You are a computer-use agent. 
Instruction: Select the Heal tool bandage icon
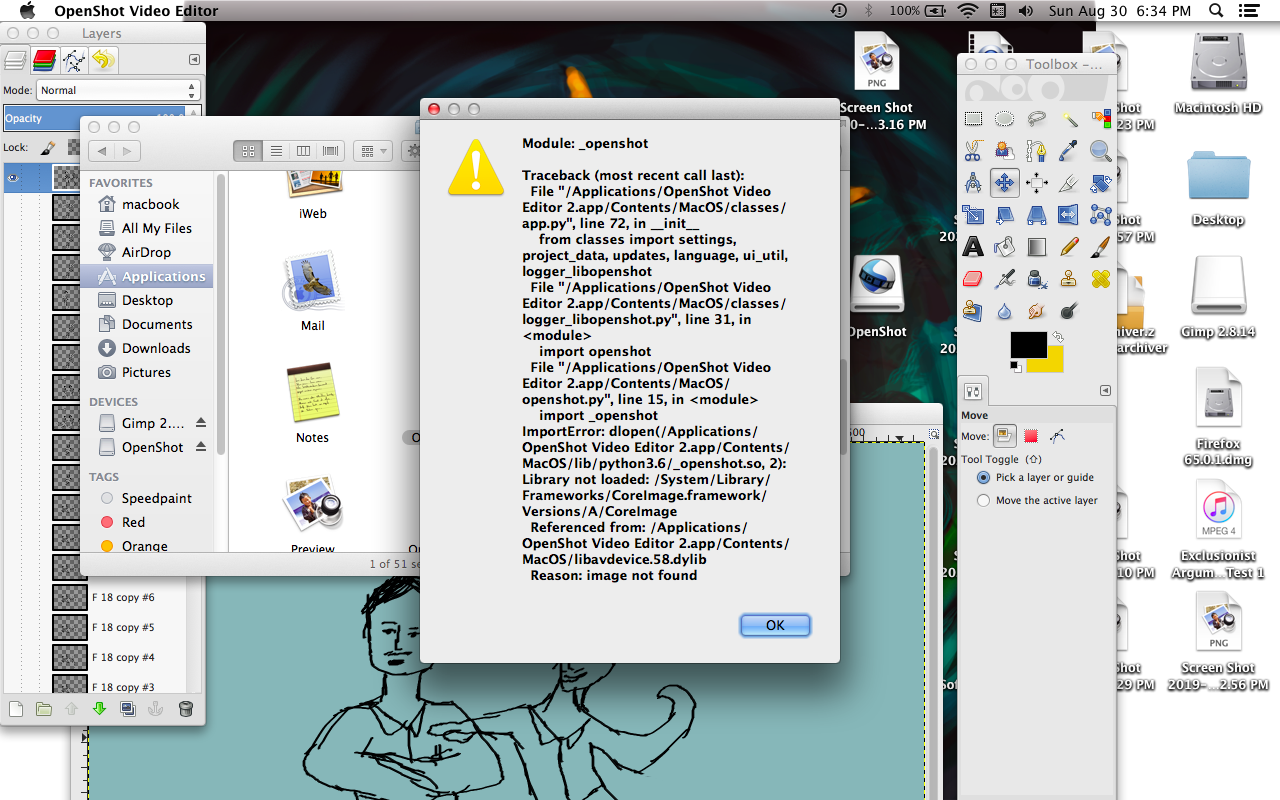(1101, 278)
